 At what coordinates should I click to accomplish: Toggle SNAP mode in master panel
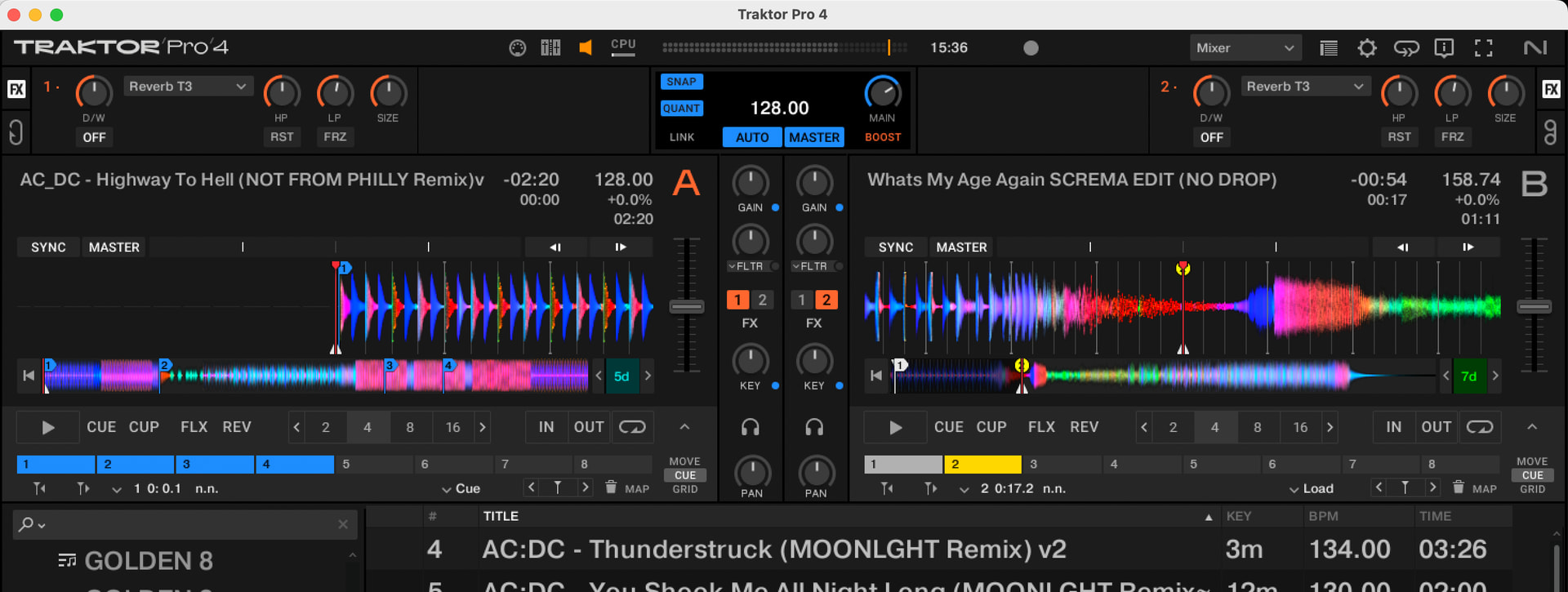pyautogui.click(x=681, y=82)
